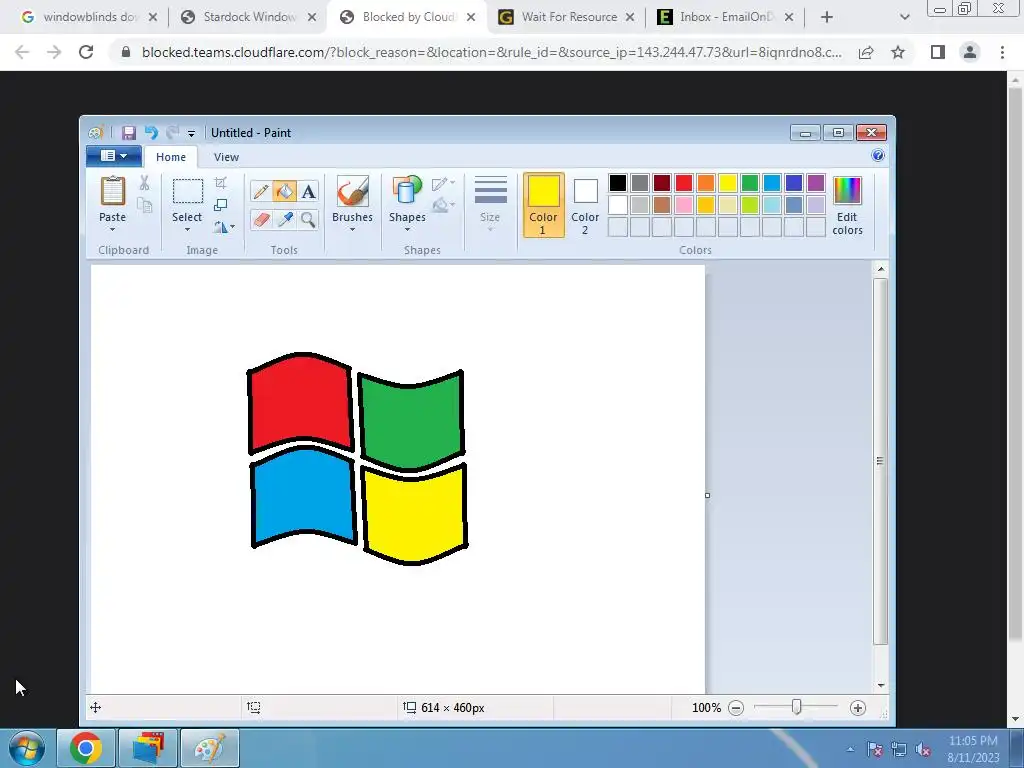The height and width of the screenshot is (768, 1024).
Task: Activate Color 1 selector
Action: [543, 205]
